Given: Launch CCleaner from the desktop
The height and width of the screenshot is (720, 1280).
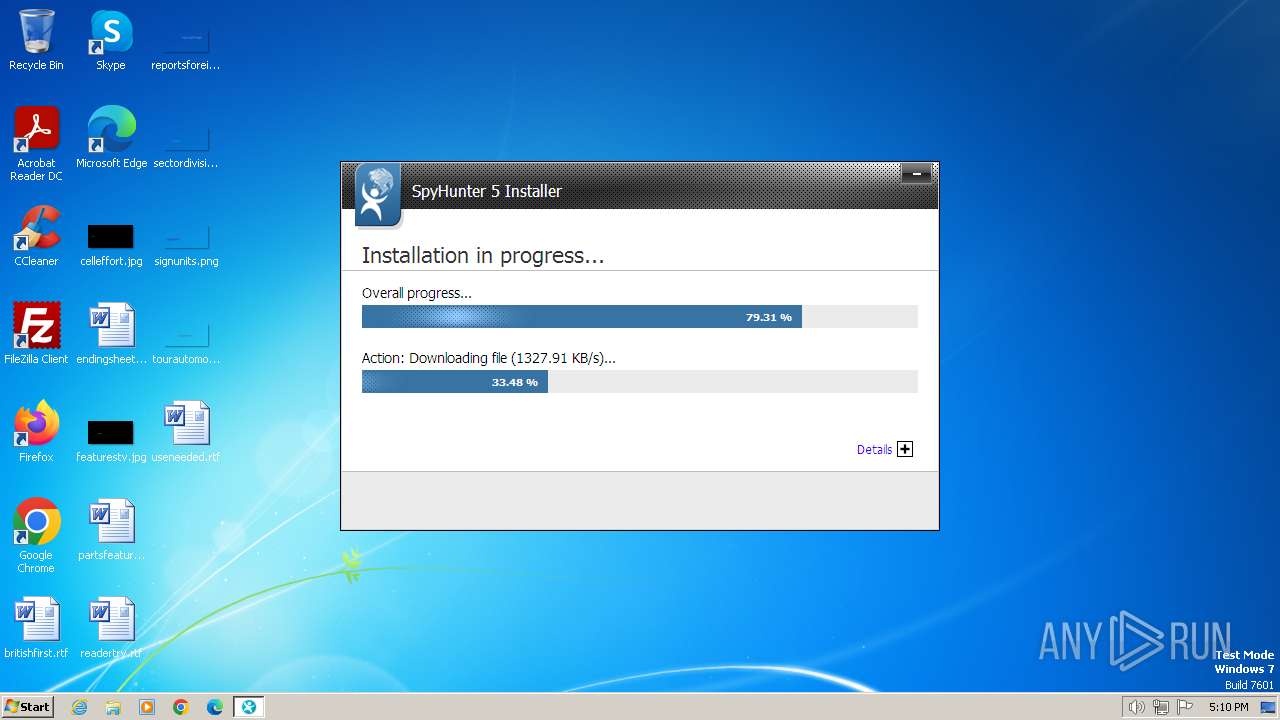Looking at the screenshot, I should point(36,236).
